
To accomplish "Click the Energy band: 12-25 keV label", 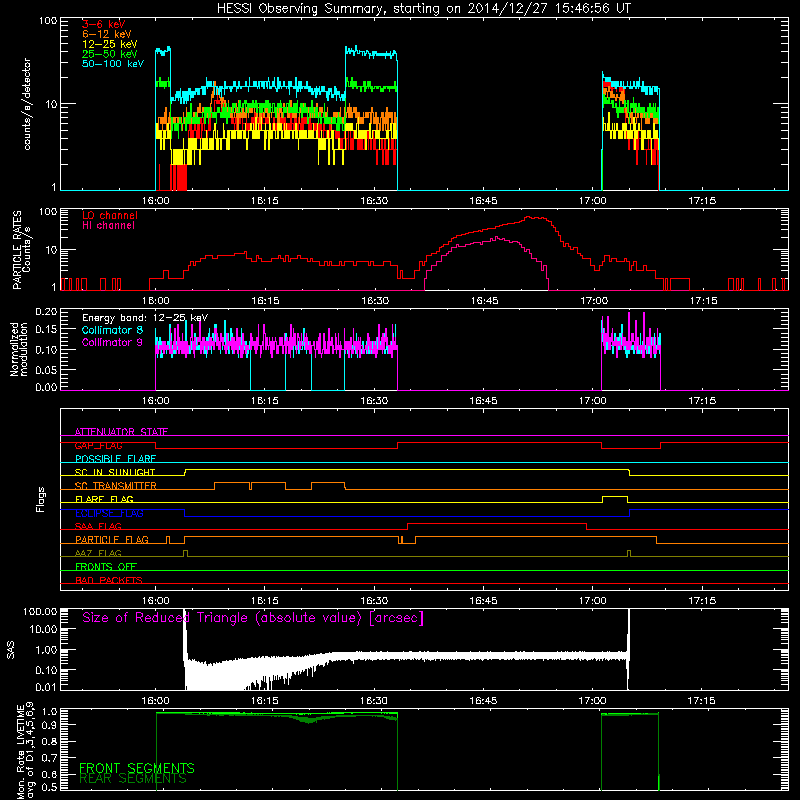I will (x=145, y=318).
